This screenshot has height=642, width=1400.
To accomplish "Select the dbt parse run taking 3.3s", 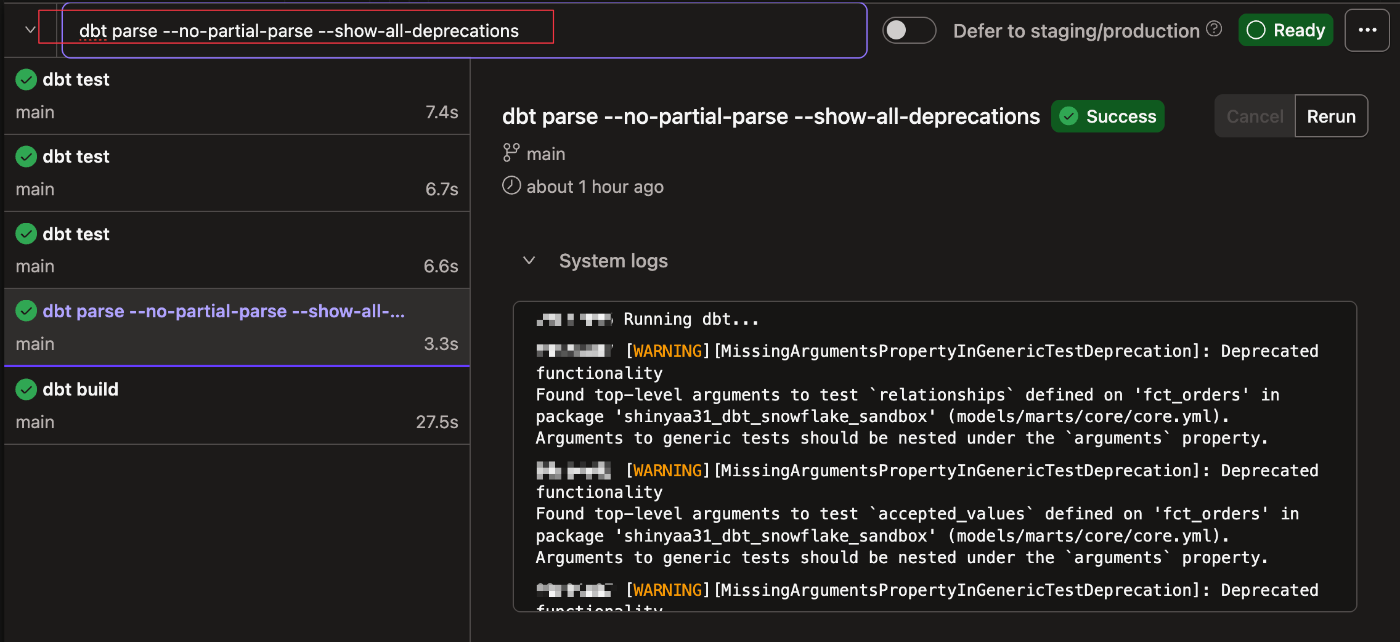I will coord(237,327).
